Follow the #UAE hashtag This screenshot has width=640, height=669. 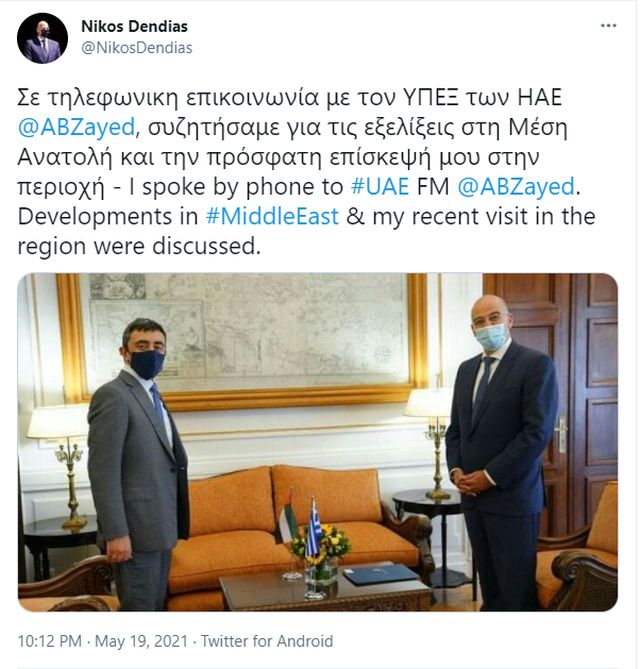tap(380, 187)
